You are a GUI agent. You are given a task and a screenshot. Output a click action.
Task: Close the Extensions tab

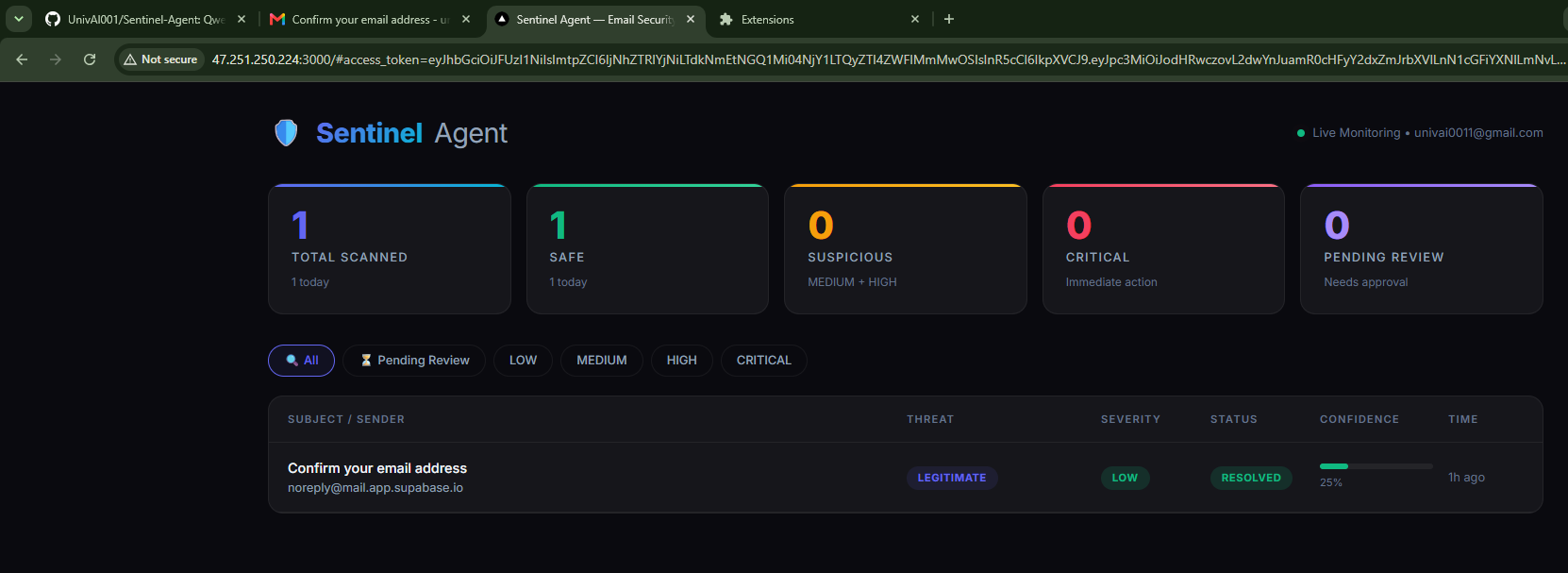915,19
